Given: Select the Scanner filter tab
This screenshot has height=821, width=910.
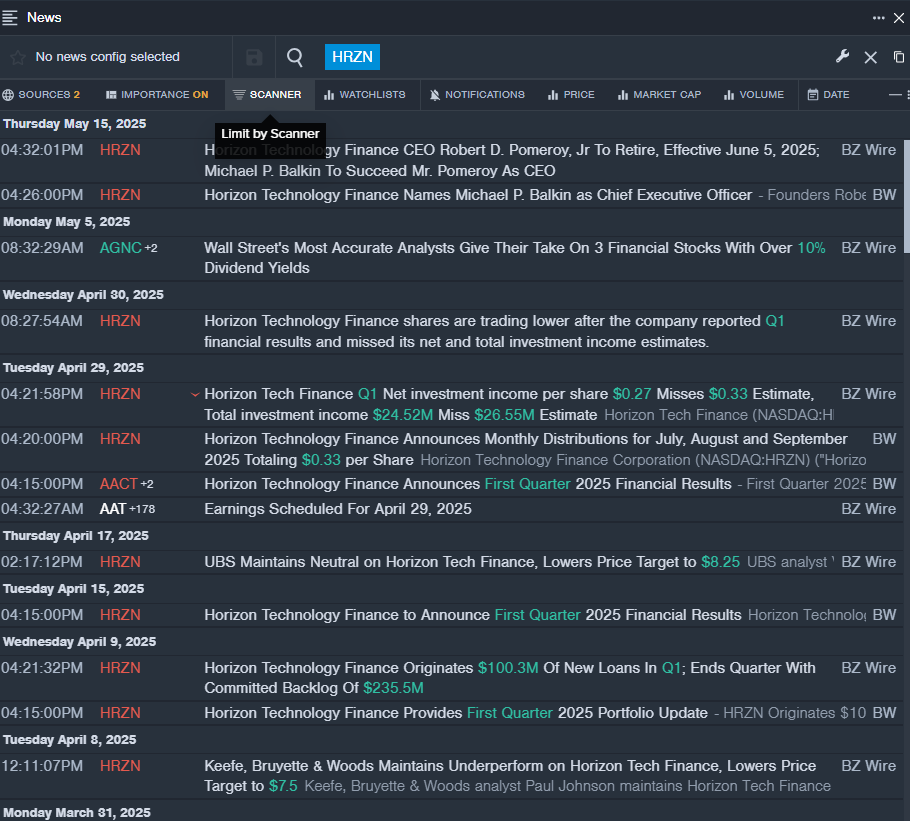Looking at the screenshot, I should [x=268, y=95].
